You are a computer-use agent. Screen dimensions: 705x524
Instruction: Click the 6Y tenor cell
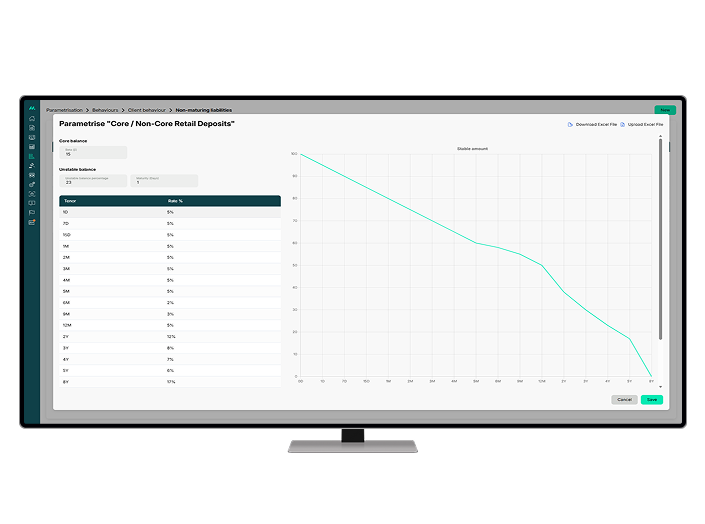click(66, 382)
